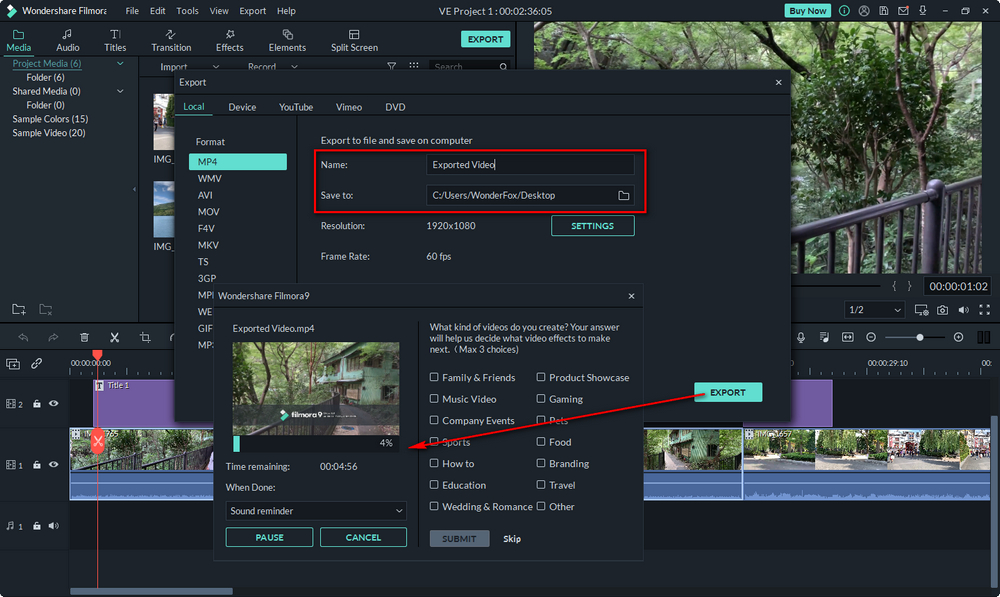Click the trash delete icon

click(84, 337)
